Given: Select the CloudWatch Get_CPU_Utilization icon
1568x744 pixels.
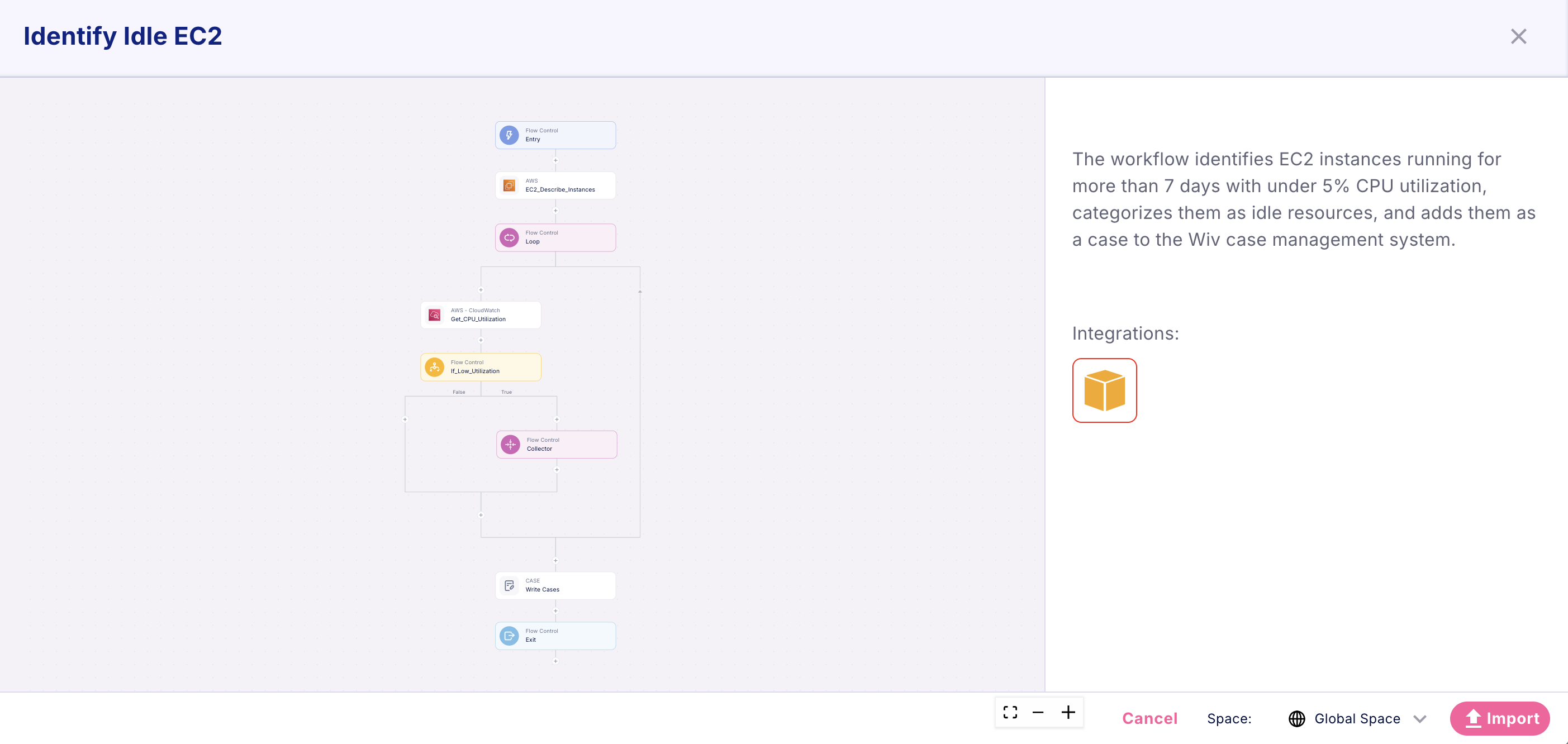Looking at the screenshot, I should 435,315.
